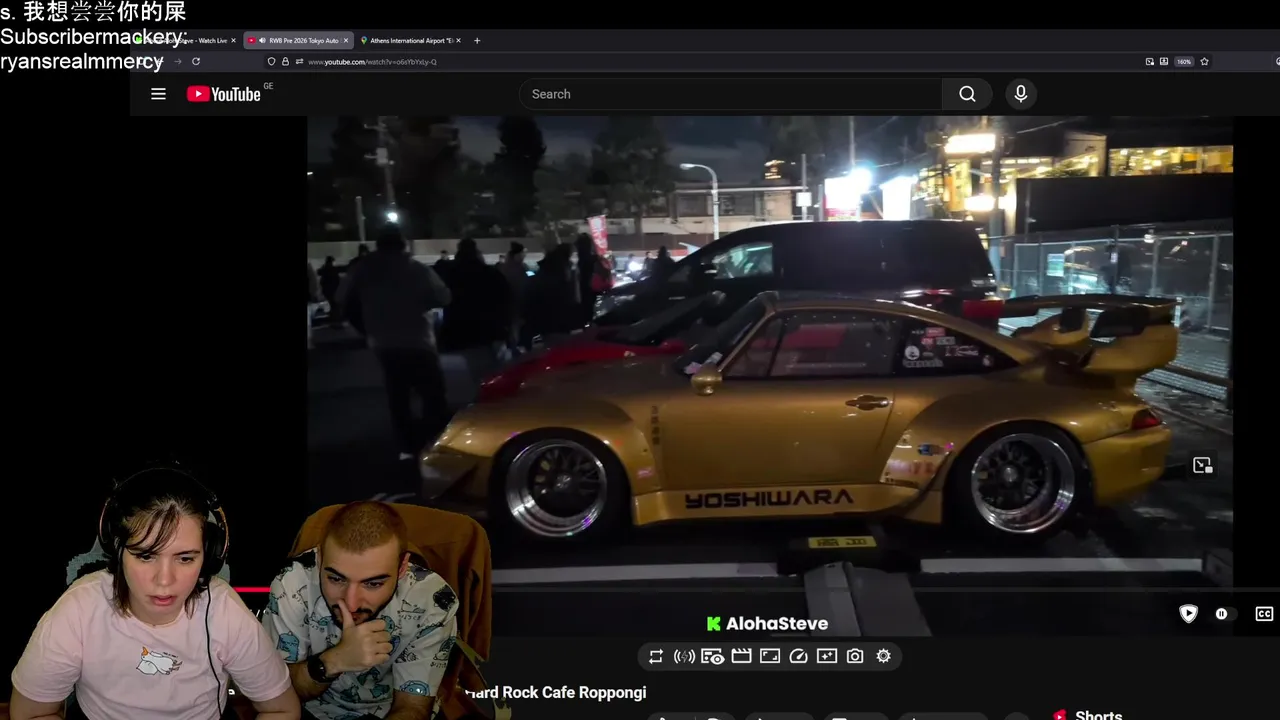The width and height of the screenshot is (1280, 720).
Task: Switch to Athens International Airport tab
Action: [411, 41]
